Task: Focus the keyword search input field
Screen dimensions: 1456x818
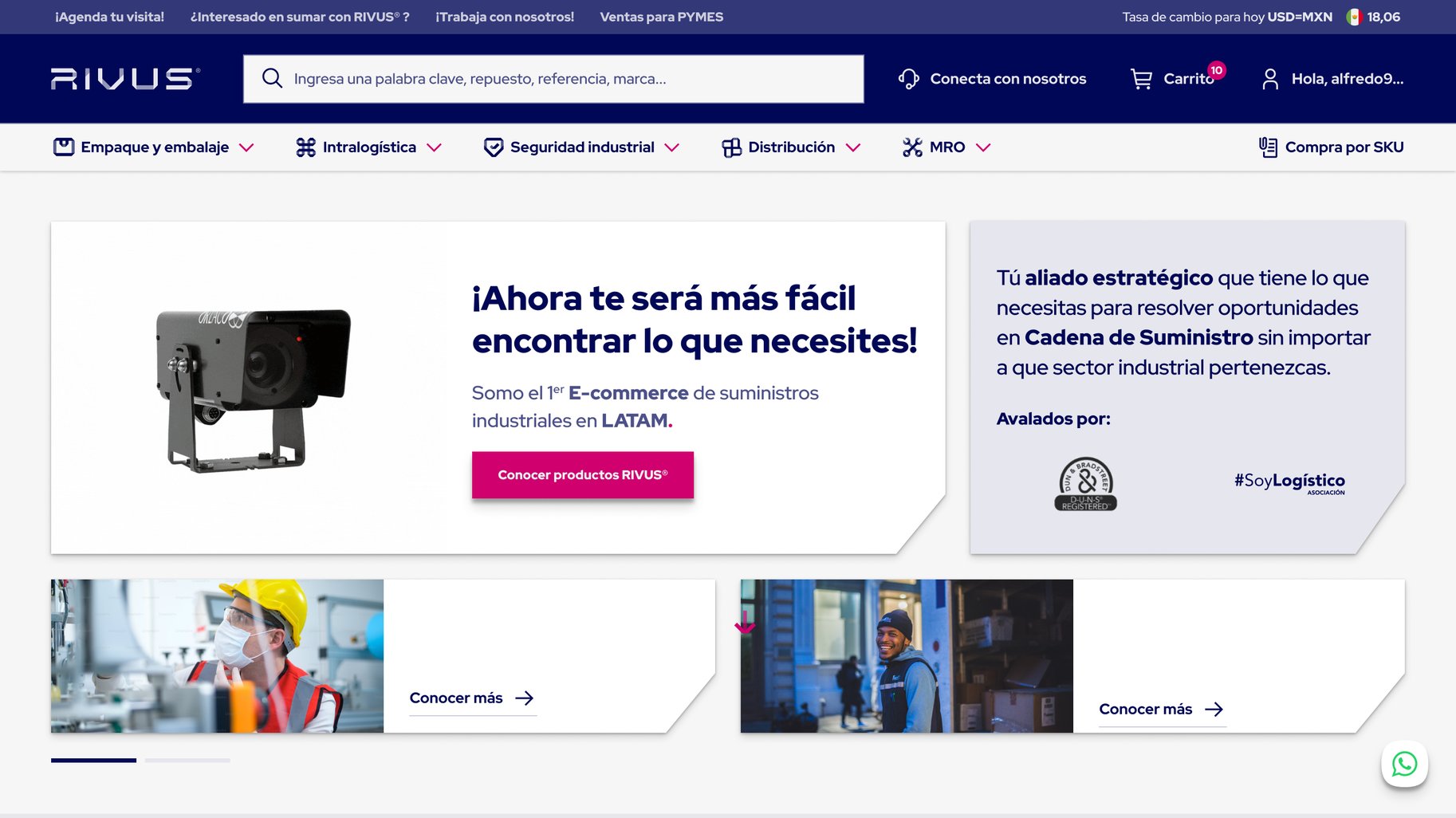Action: coord(553,79)
